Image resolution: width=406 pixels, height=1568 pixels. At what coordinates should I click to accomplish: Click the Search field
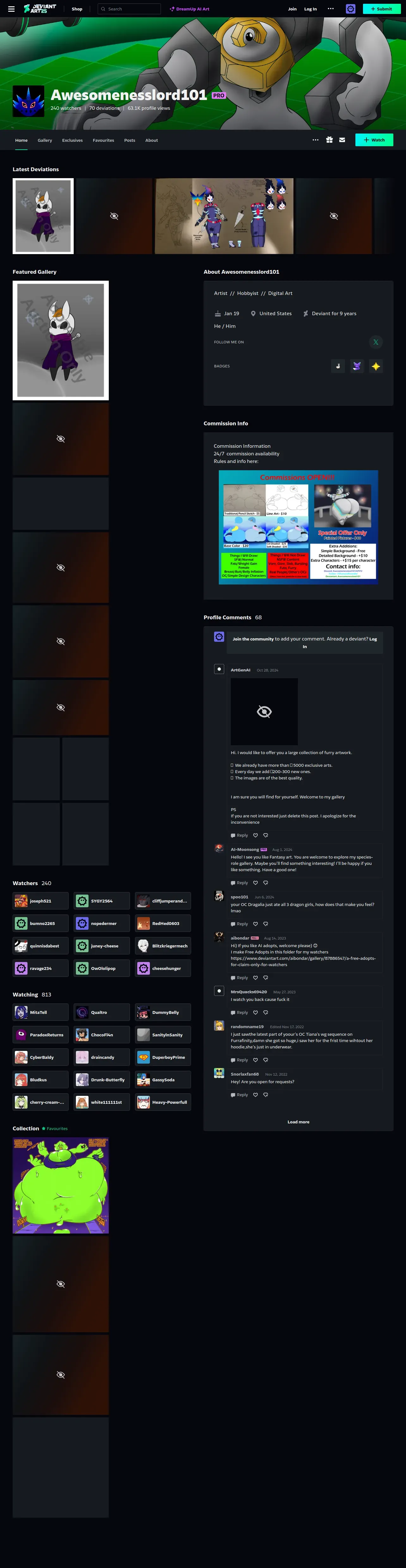129,9
